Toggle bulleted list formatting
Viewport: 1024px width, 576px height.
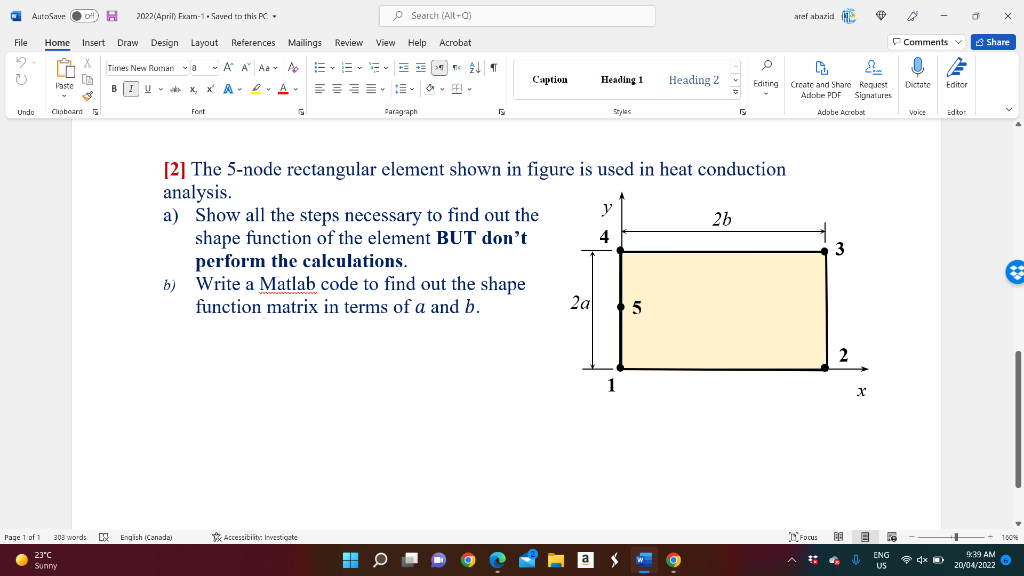(x=320, y=69)
